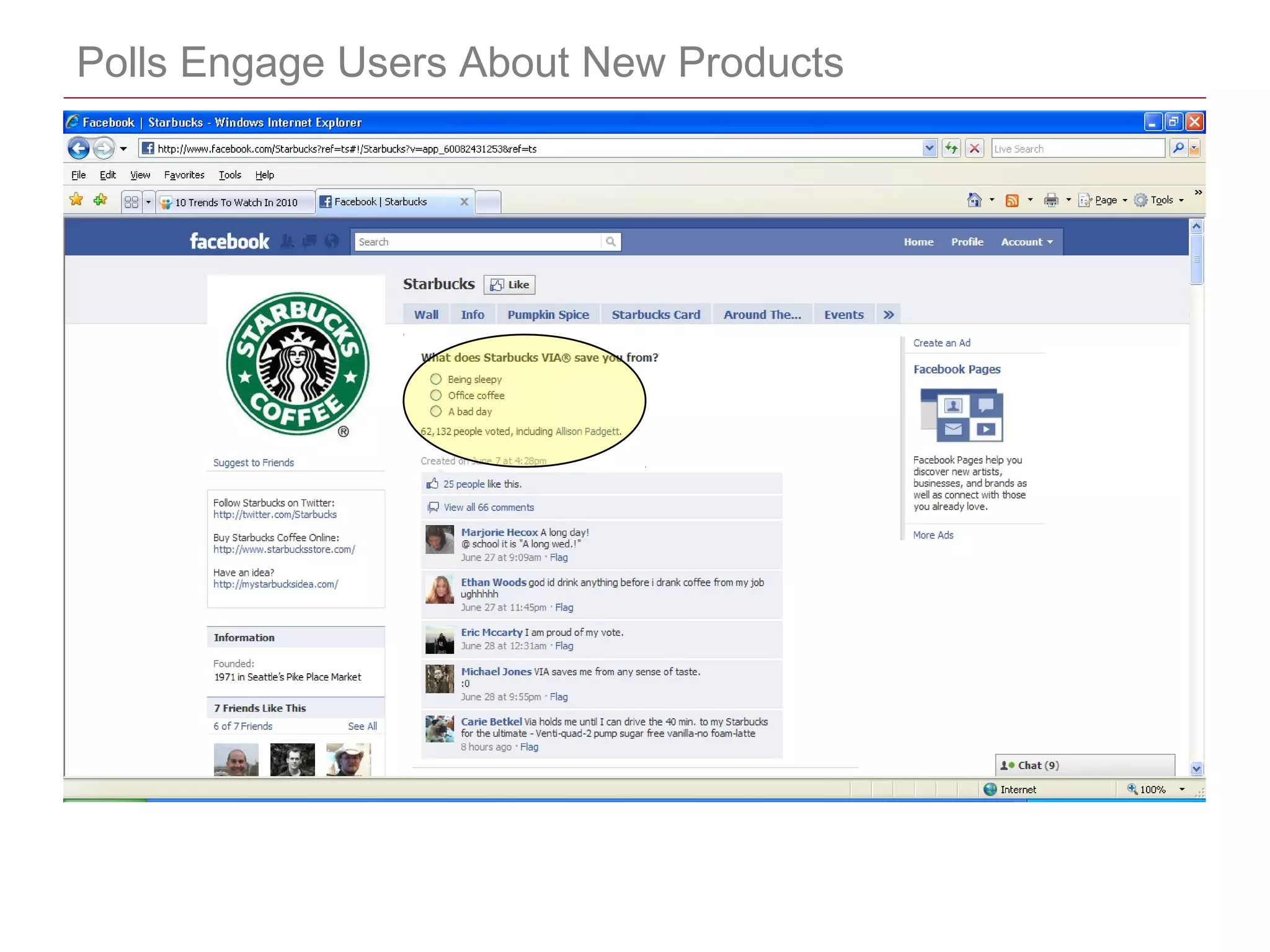Open the Facebook Account dropdown
The width and height of the screenshot is (1270, 952).
pos(1027,242)
